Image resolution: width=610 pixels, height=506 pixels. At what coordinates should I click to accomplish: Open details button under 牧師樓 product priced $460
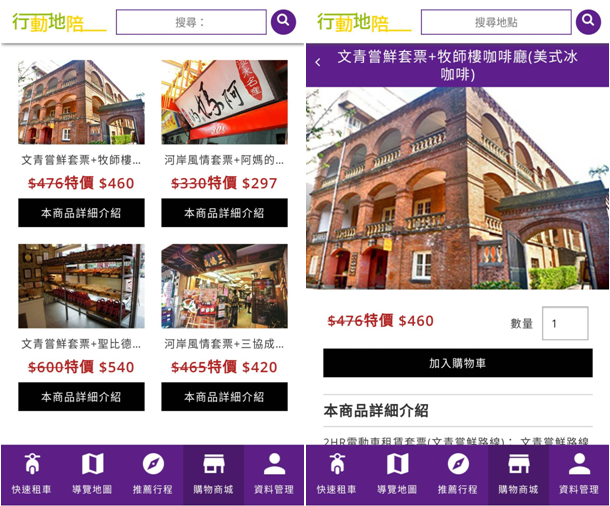point(81,213)
